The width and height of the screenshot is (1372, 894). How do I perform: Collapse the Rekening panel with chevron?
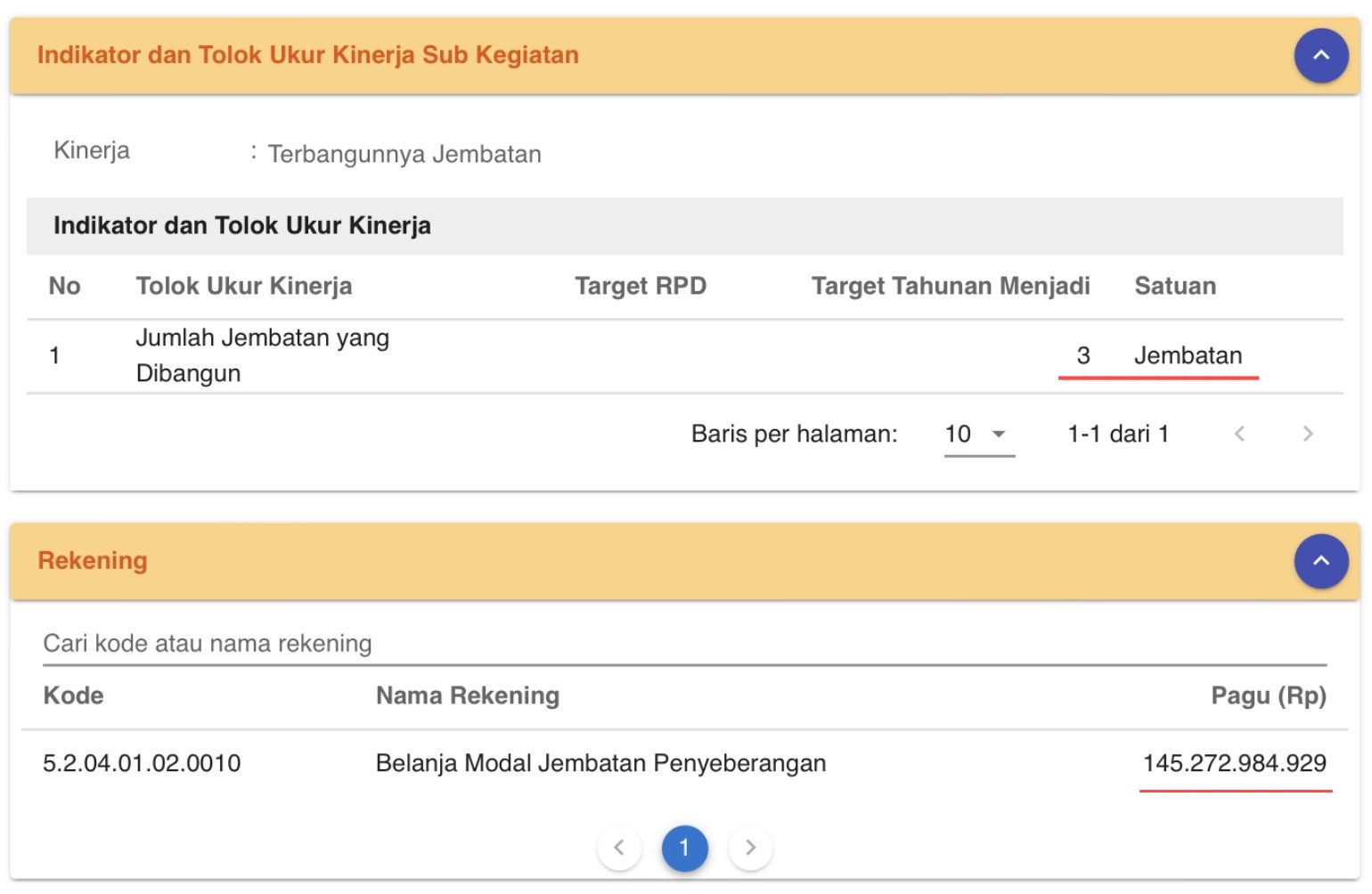coord(1320,561)
